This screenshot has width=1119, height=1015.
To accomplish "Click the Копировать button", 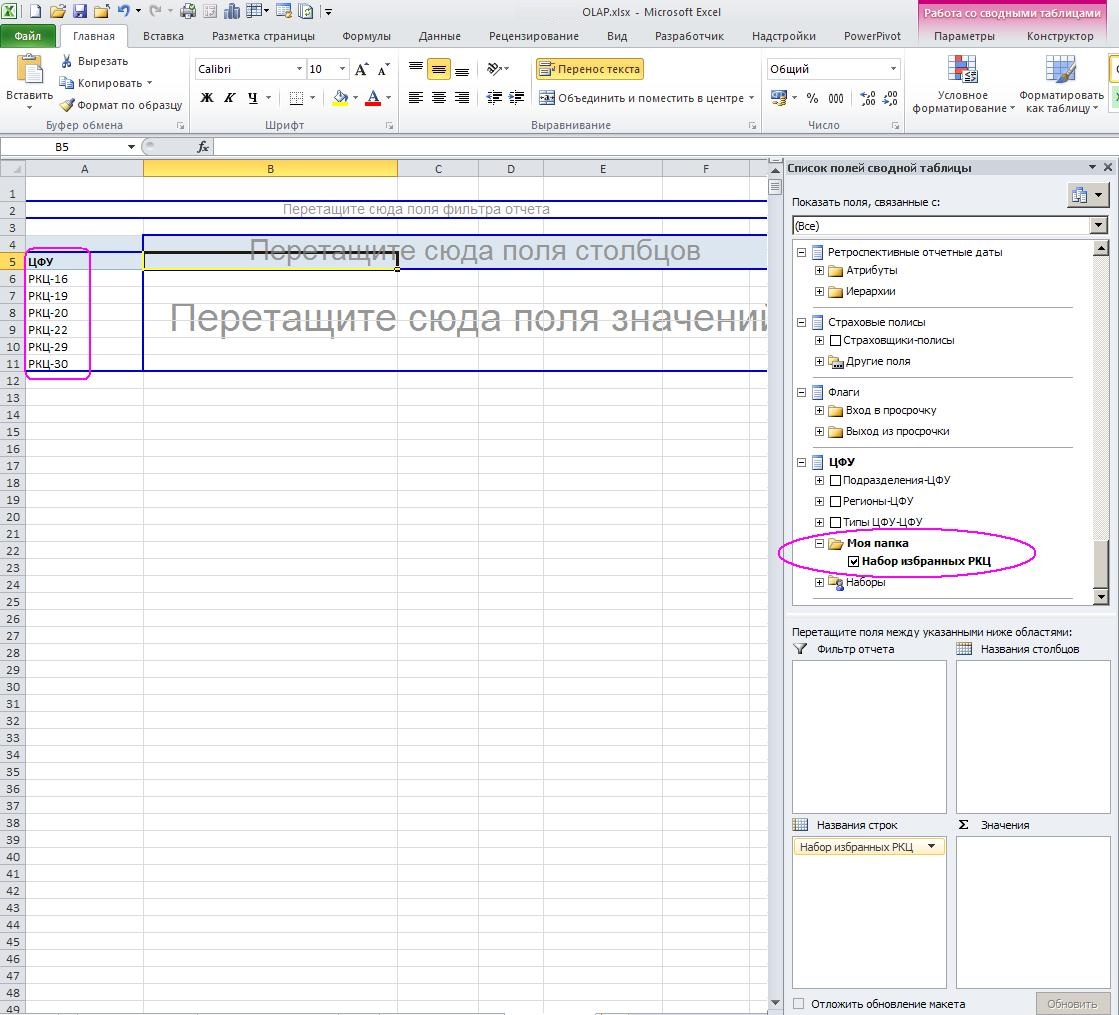I will pyautogui.click(x=106, y=83).
